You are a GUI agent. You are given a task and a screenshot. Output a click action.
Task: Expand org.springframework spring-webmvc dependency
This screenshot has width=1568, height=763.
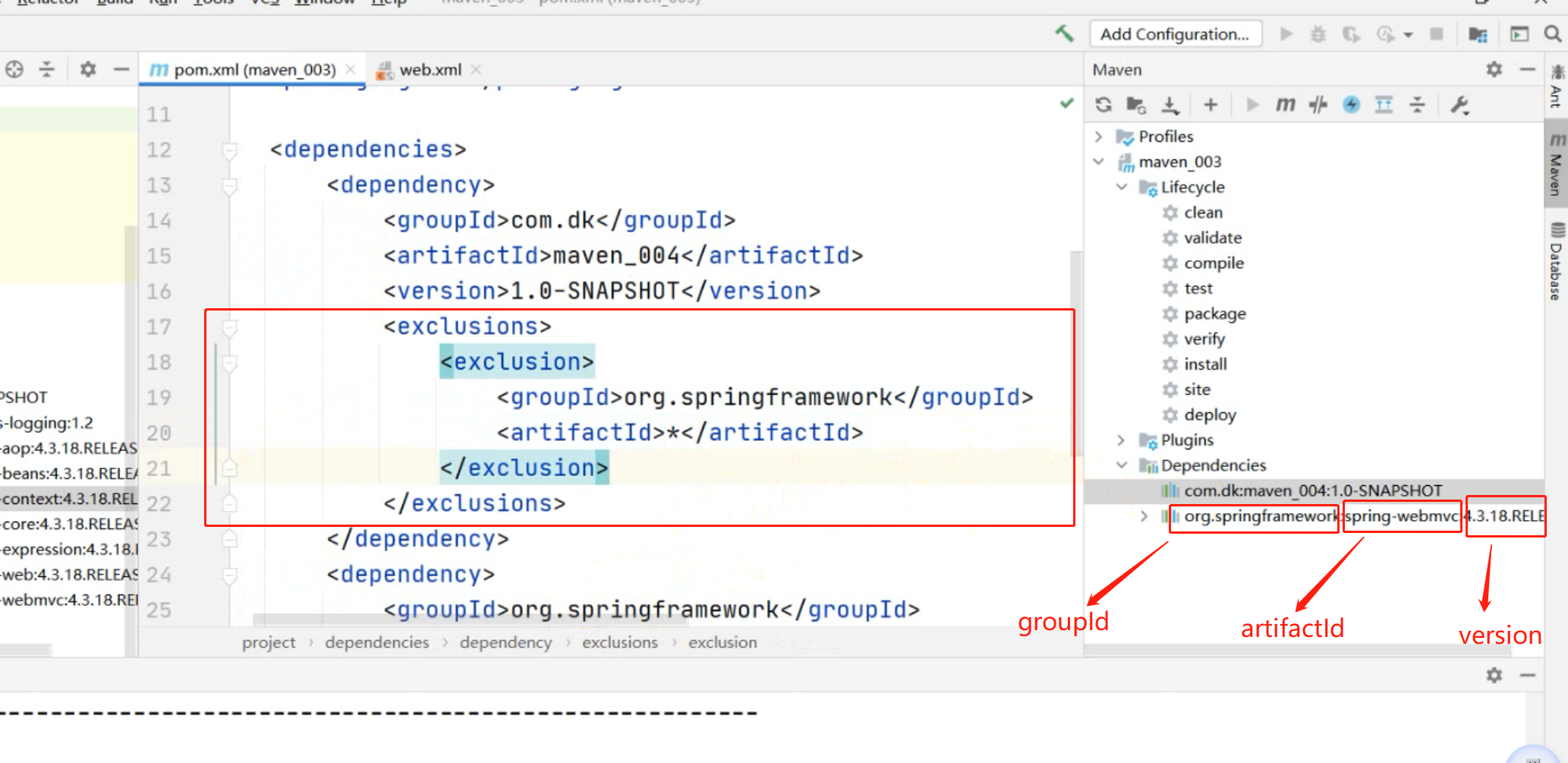(1145, 516)
